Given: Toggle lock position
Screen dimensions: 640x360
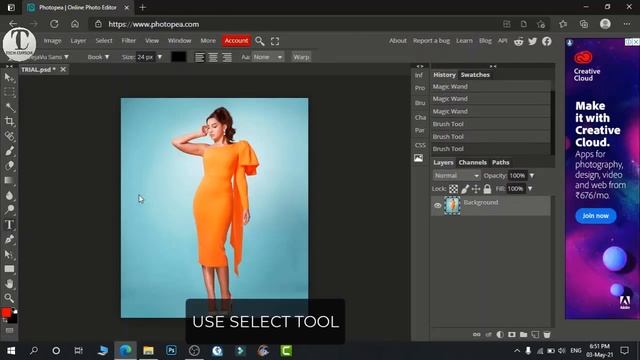Looking at the screenshot, I should [476, 189].
